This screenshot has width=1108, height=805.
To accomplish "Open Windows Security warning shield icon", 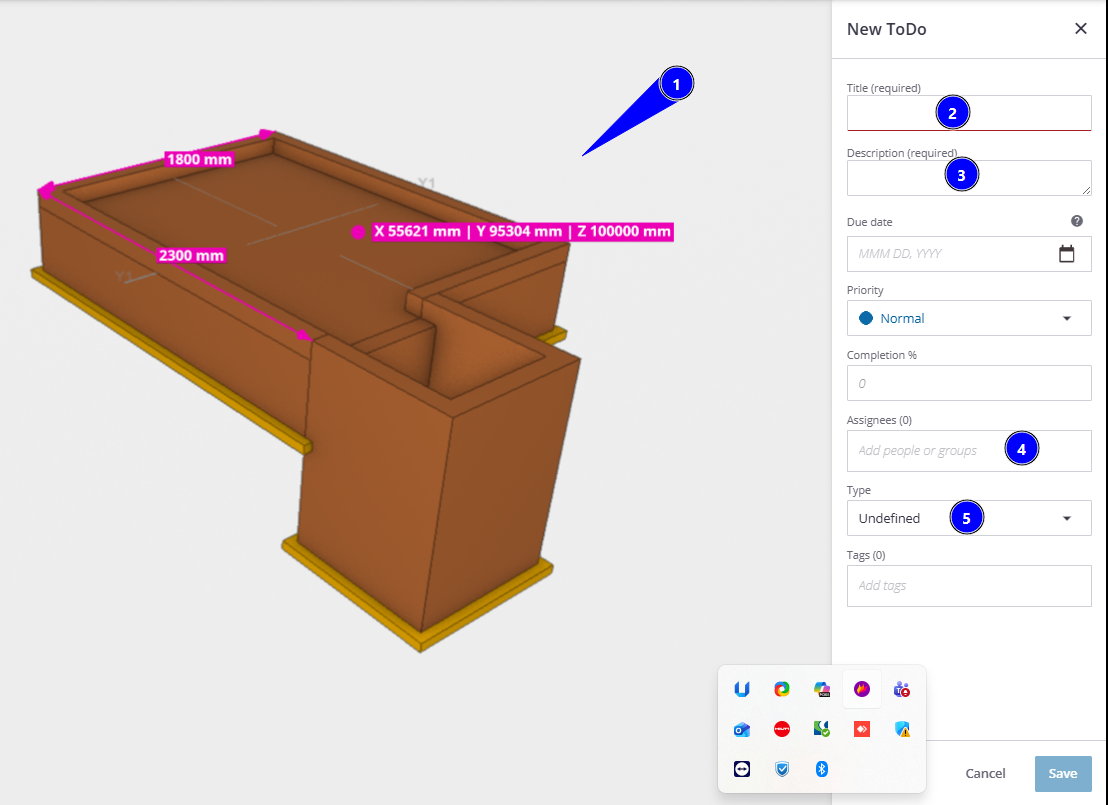I will tap(901, 729).
